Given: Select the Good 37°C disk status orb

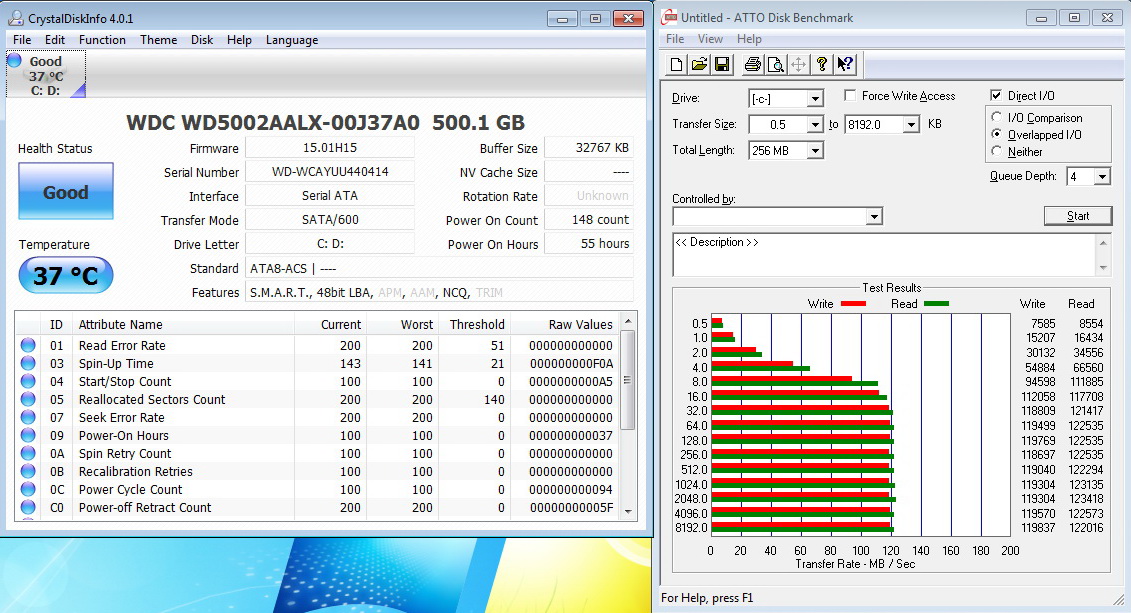Looking at the screenshot, I should coord(14,61).
